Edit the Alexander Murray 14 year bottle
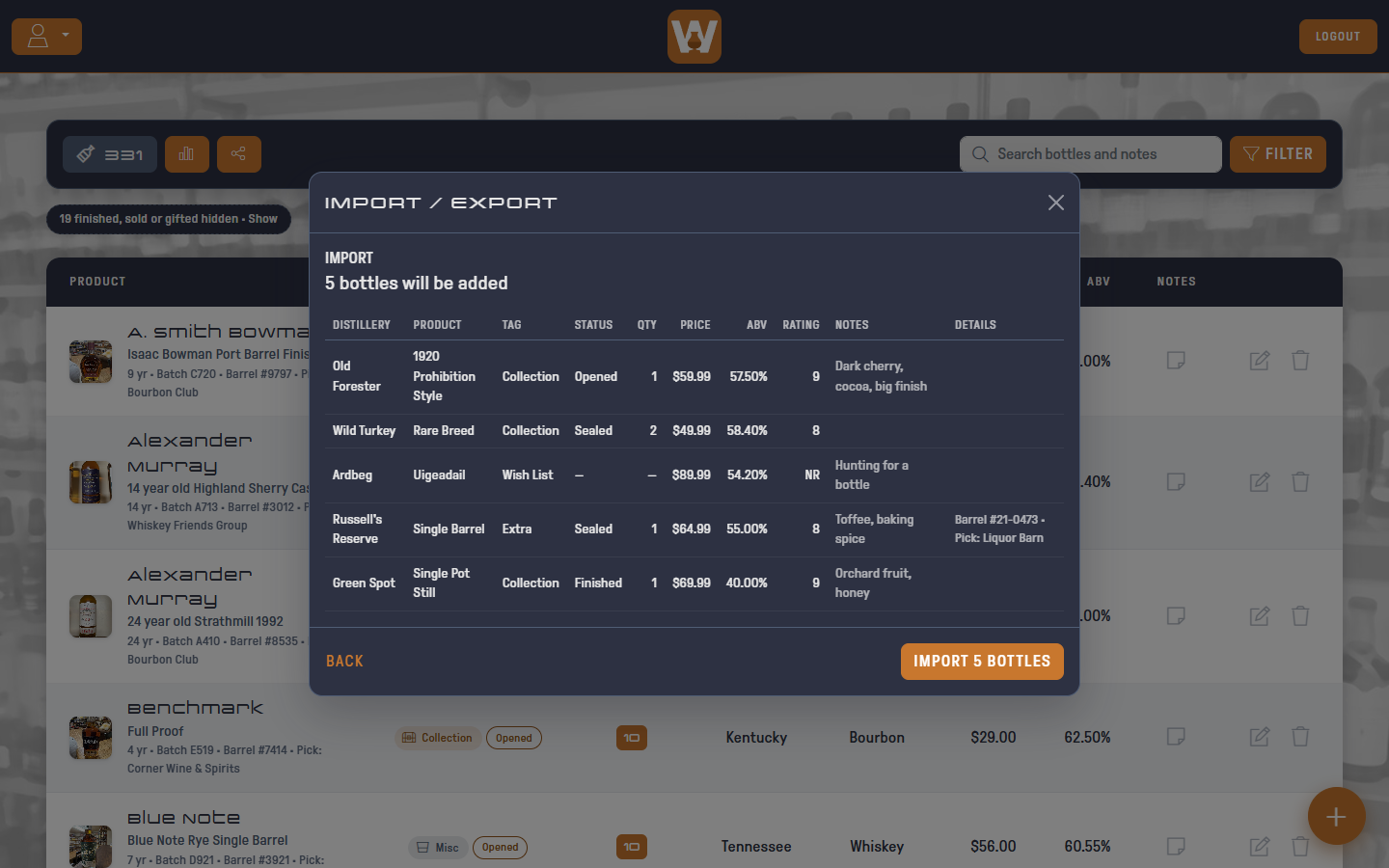Image resolution: width=1389 pixels, height=868 pixels. pos(1260,482)
